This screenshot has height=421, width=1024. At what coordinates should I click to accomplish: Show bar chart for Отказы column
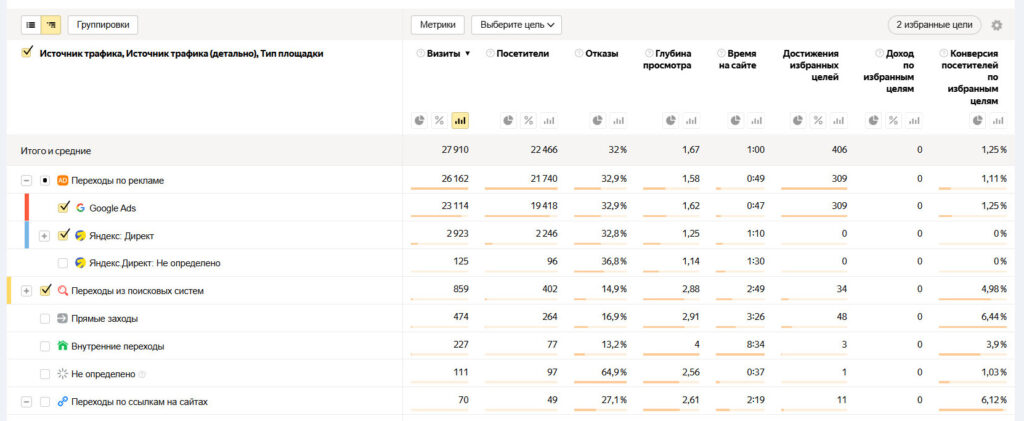(x=618, y=120)
